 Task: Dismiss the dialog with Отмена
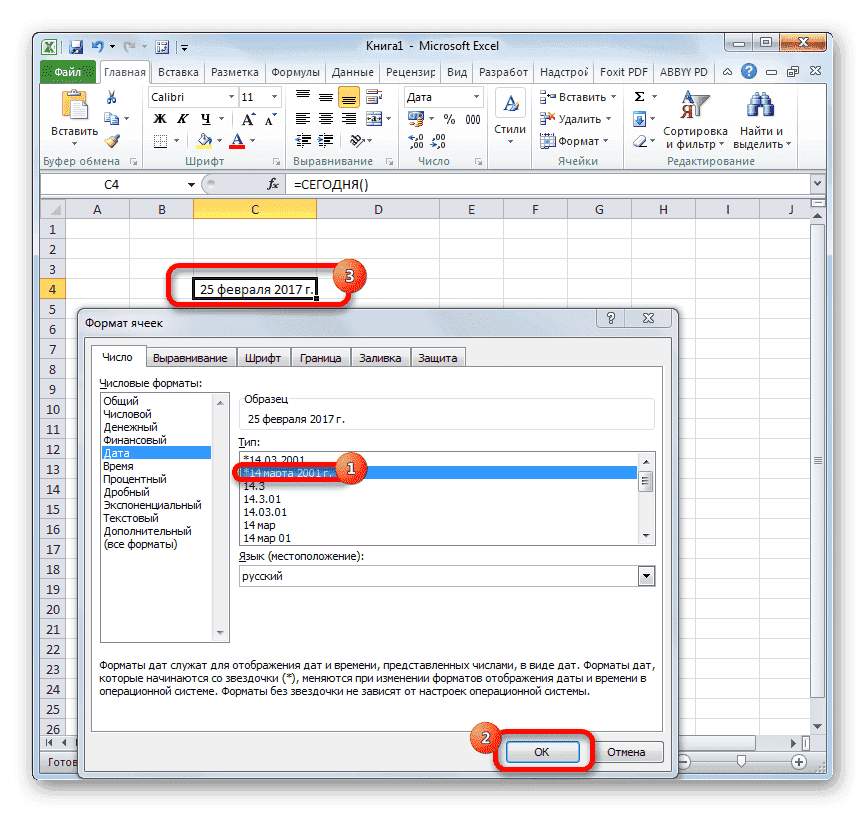click(x=628, y=751)
